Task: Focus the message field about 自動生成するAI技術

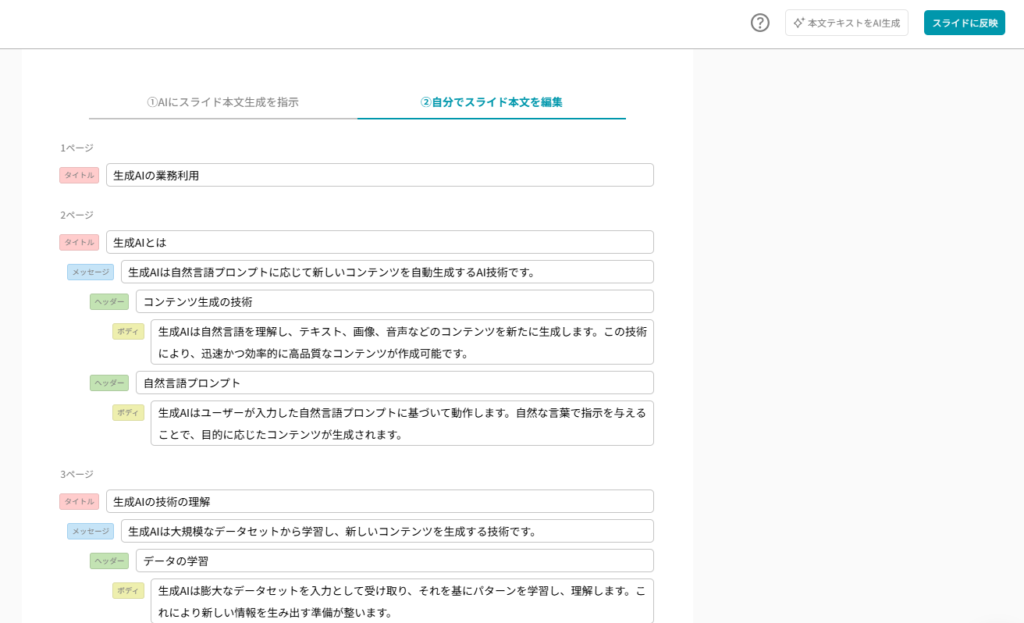Action: 386,272
